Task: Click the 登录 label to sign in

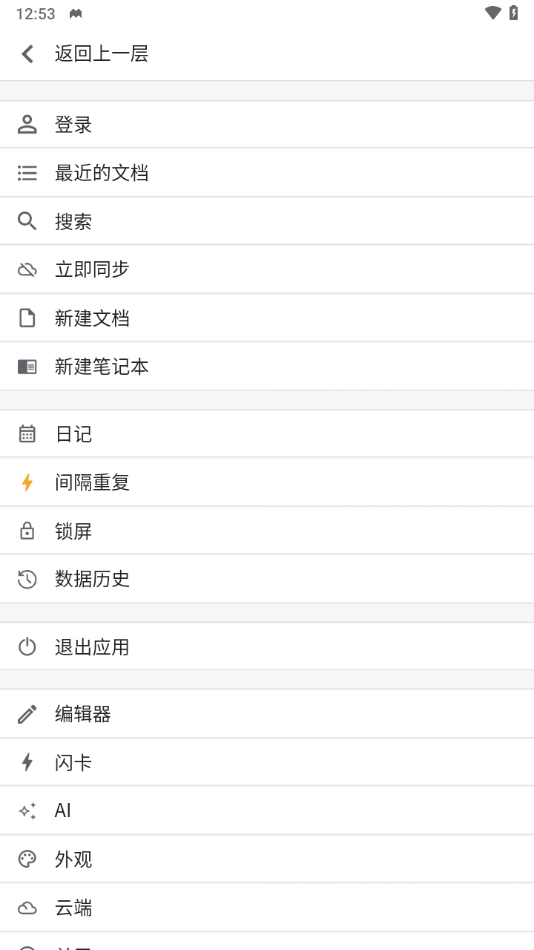Action: click(73, 125)
